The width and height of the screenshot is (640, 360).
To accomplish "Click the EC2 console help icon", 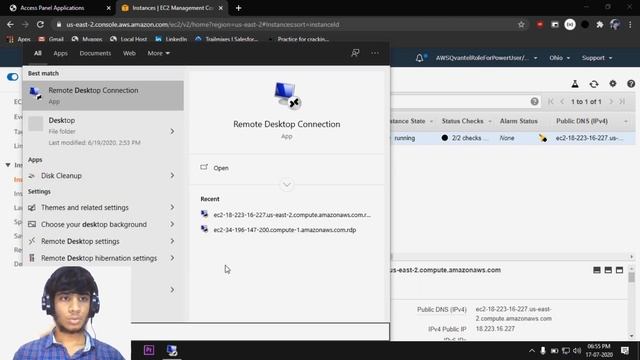I will (x=631, y=84).
